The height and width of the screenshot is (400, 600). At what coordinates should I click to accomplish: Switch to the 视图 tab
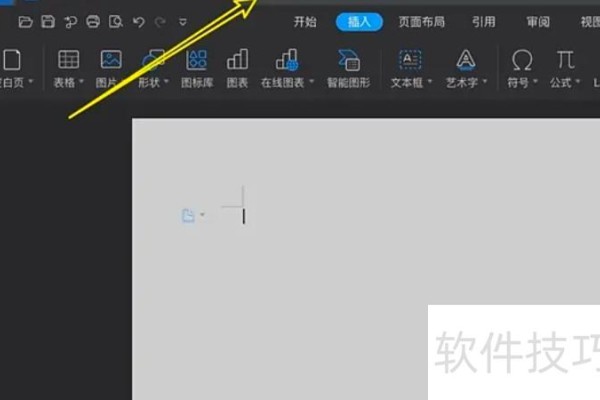590,22
